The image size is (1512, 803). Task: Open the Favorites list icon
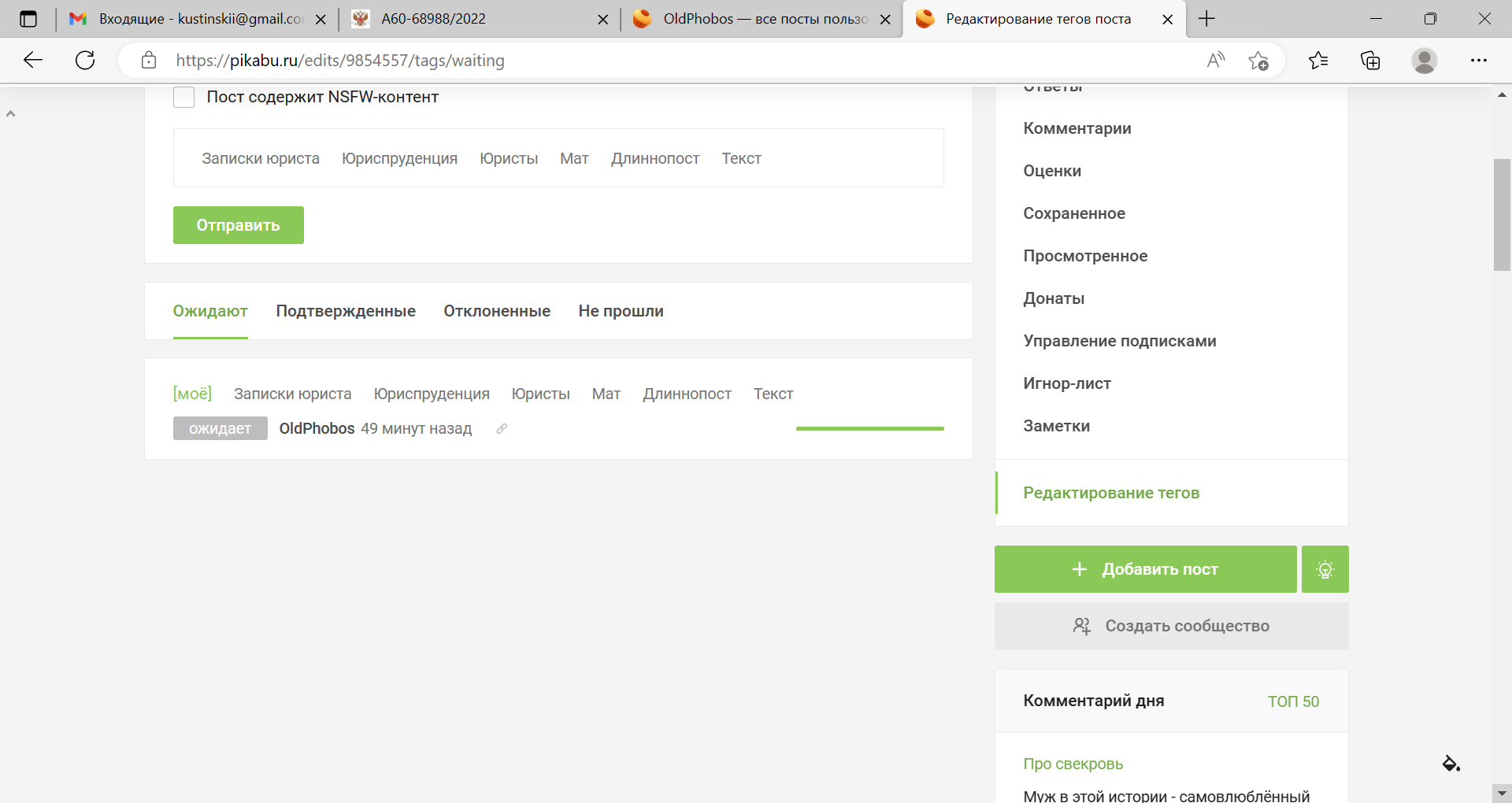(x=1318, y=61)
